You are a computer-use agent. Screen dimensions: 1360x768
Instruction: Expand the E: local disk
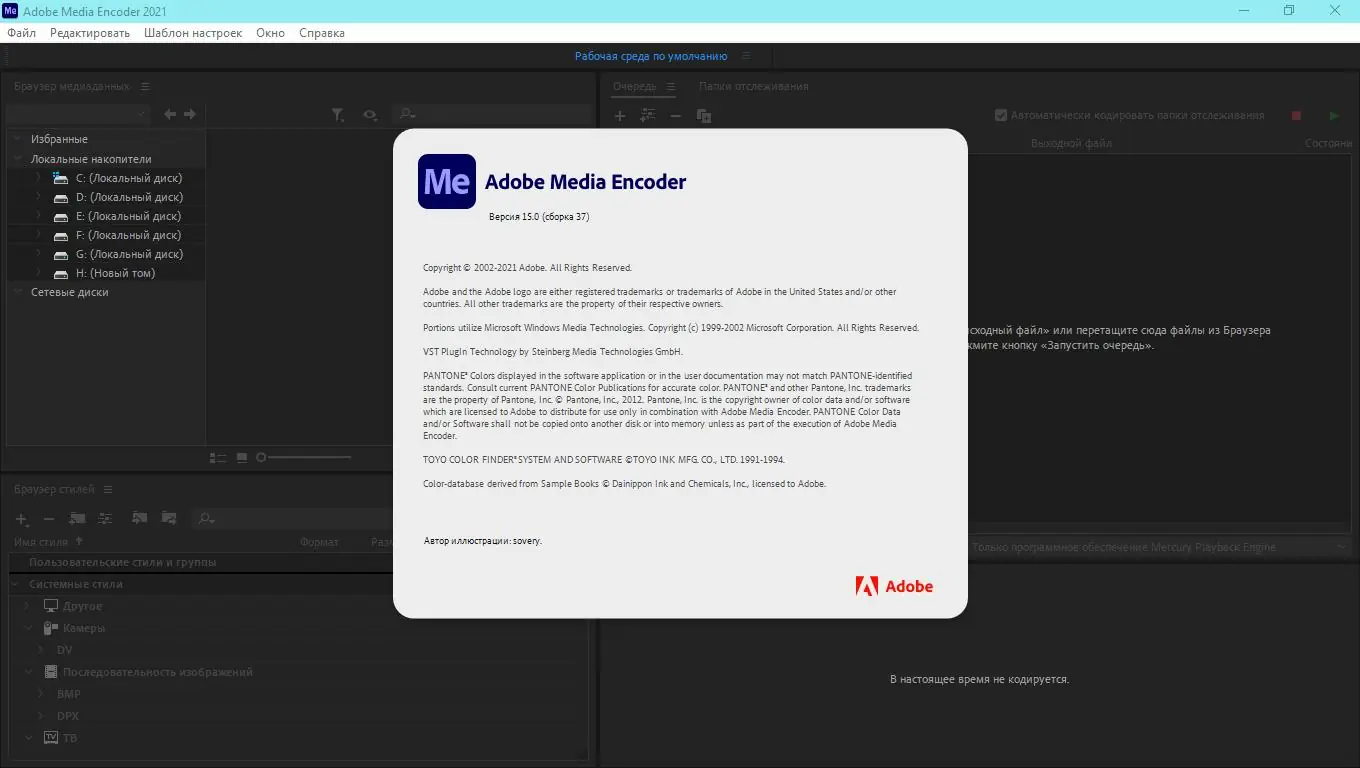[38, 216]
